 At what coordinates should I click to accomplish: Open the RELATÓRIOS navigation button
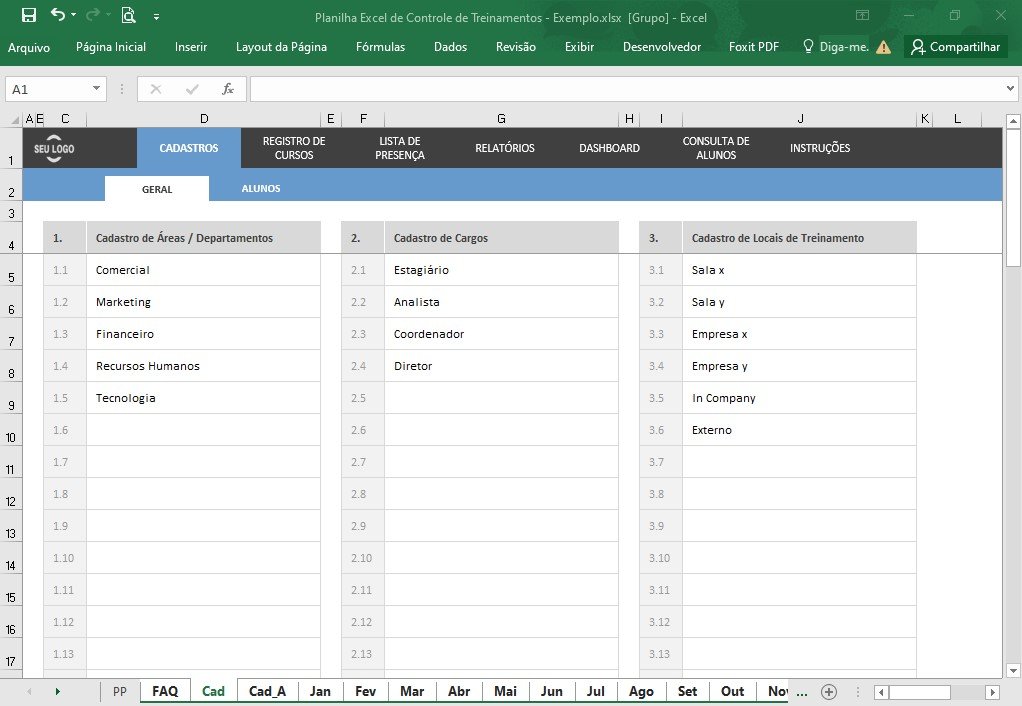(x=505, y=148)
